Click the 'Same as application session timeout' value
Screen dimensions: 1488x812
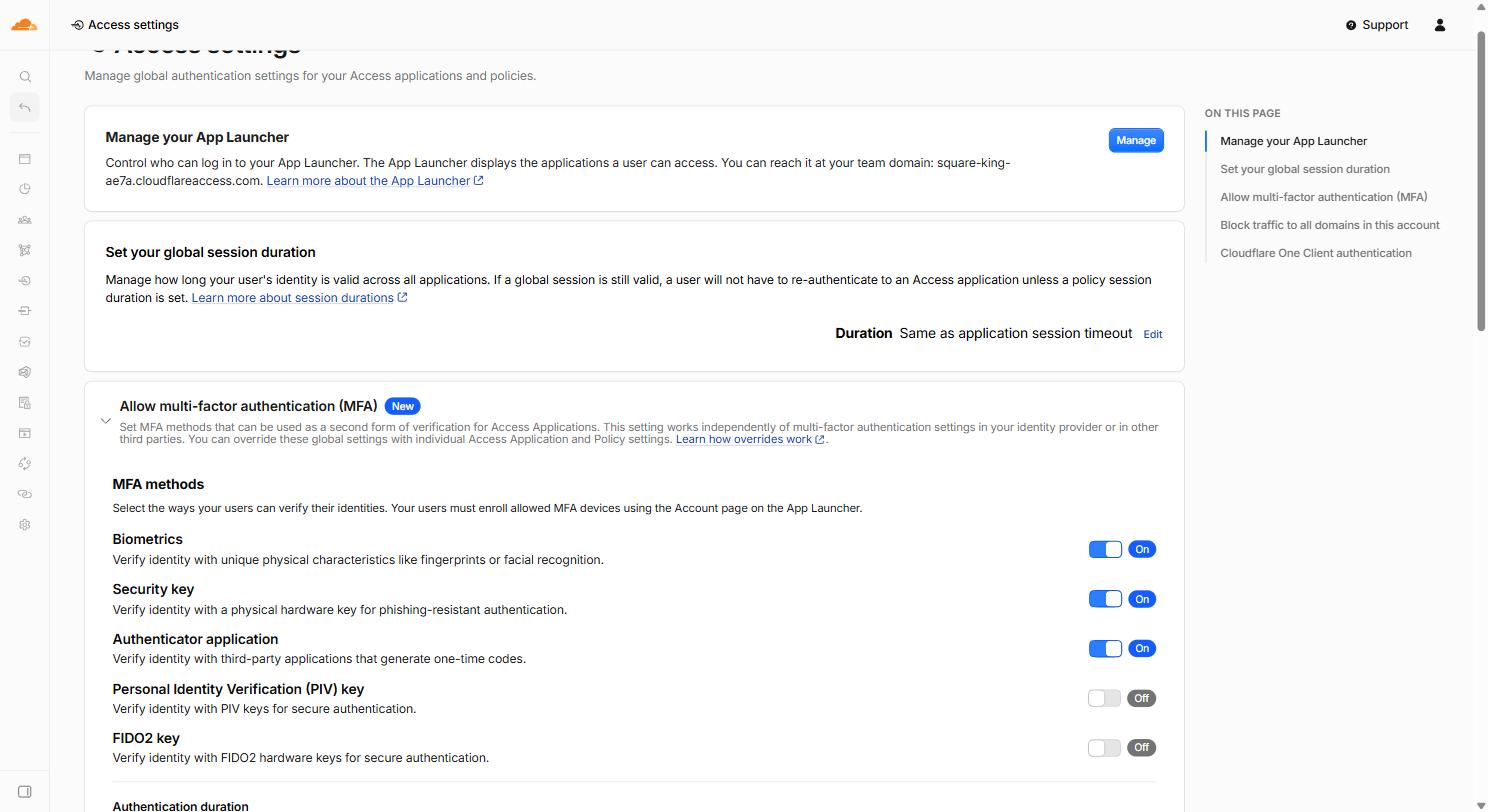1016,333
